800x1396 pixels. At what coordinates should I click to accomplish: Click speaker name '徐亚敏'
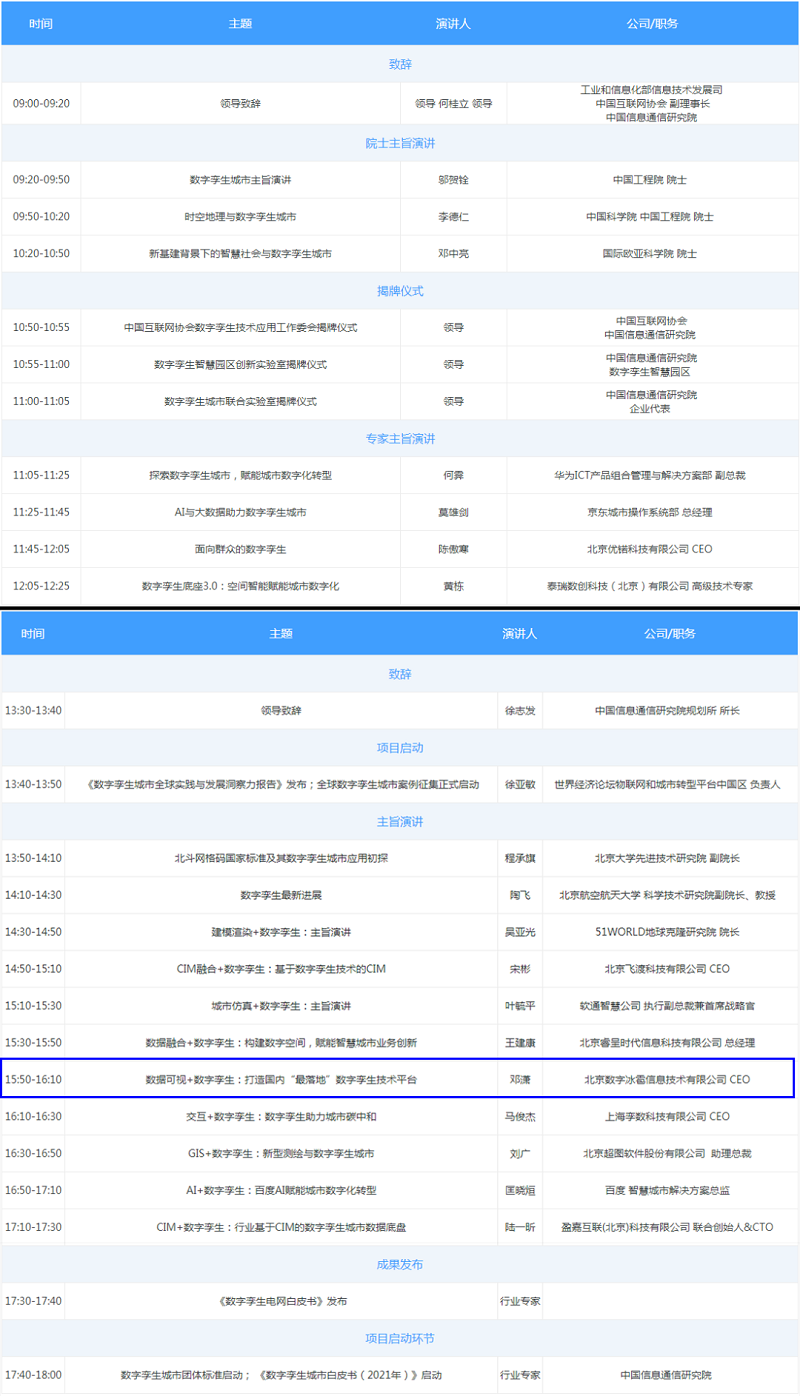click(x=520, y=785)
